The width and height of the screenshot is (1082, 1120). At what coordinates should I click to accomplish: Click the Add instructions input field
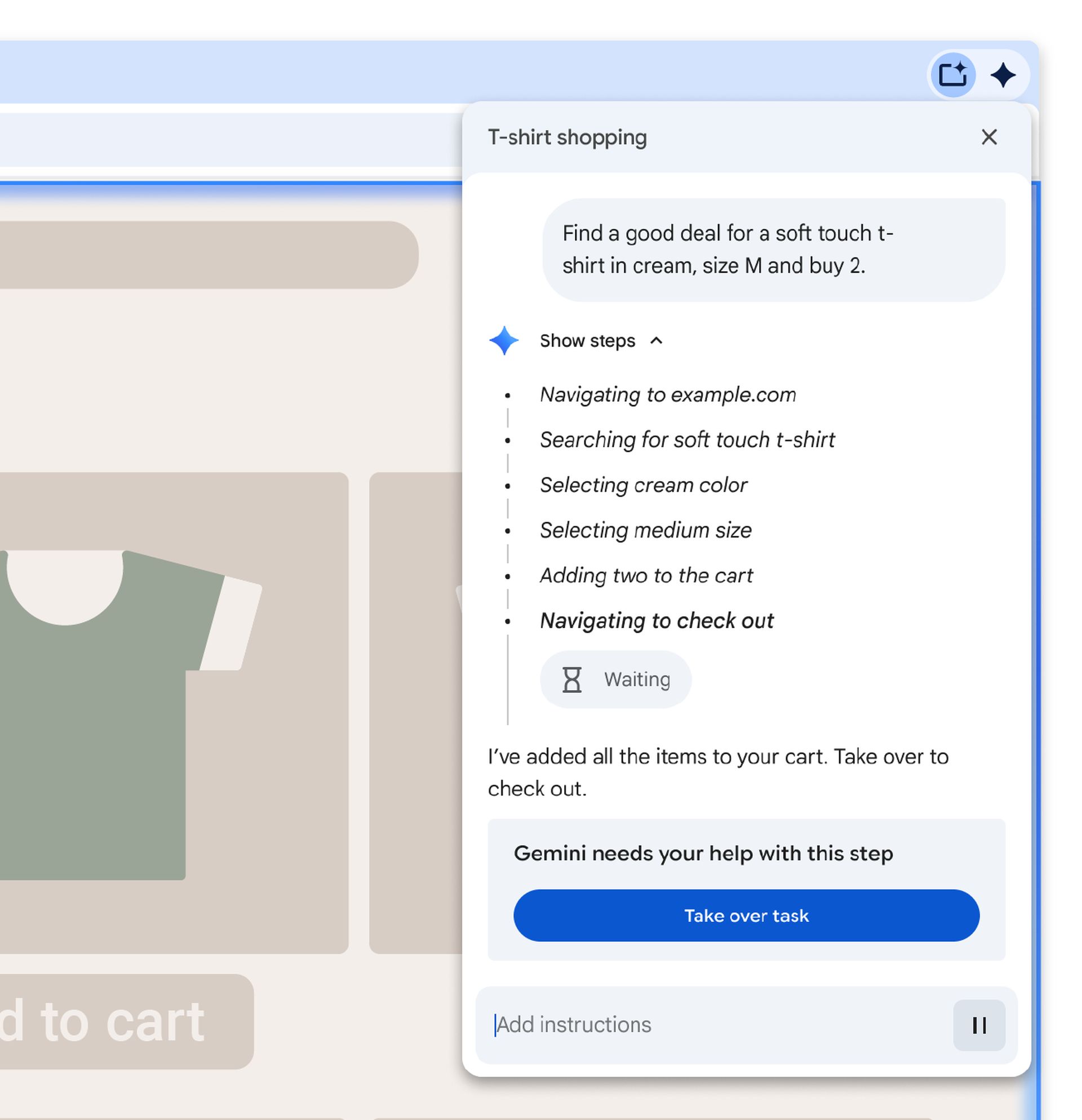[x=629, y=1025]
